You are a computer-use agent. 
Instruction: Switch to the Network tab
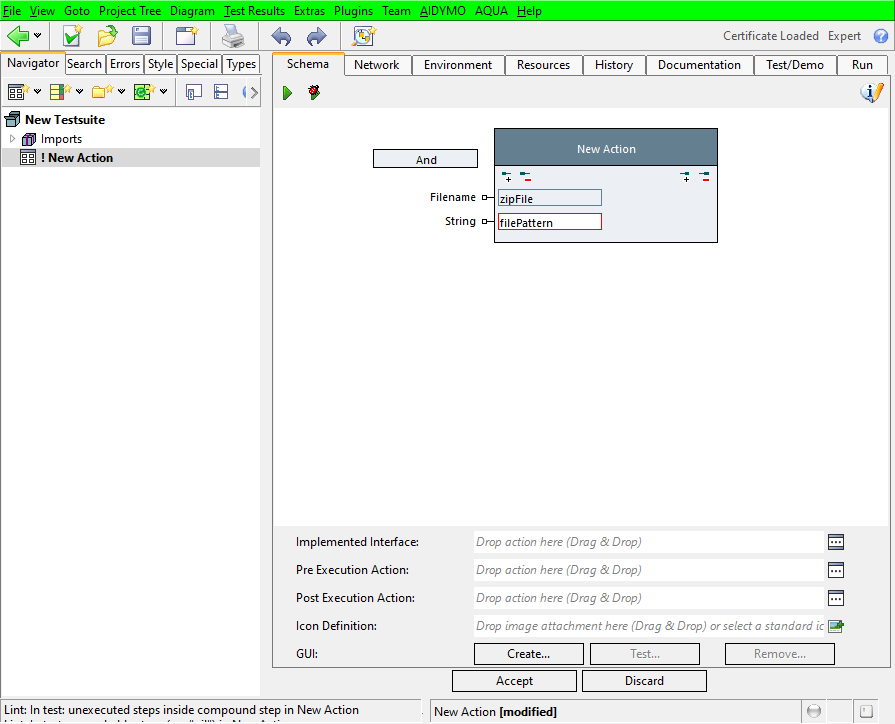pos(376,65)
